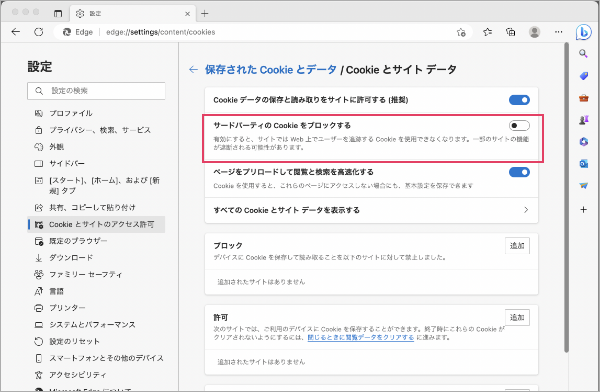This screenshot has width=600, height=392.
Task: Open a new tab with plus button
Action: (205, 14)
